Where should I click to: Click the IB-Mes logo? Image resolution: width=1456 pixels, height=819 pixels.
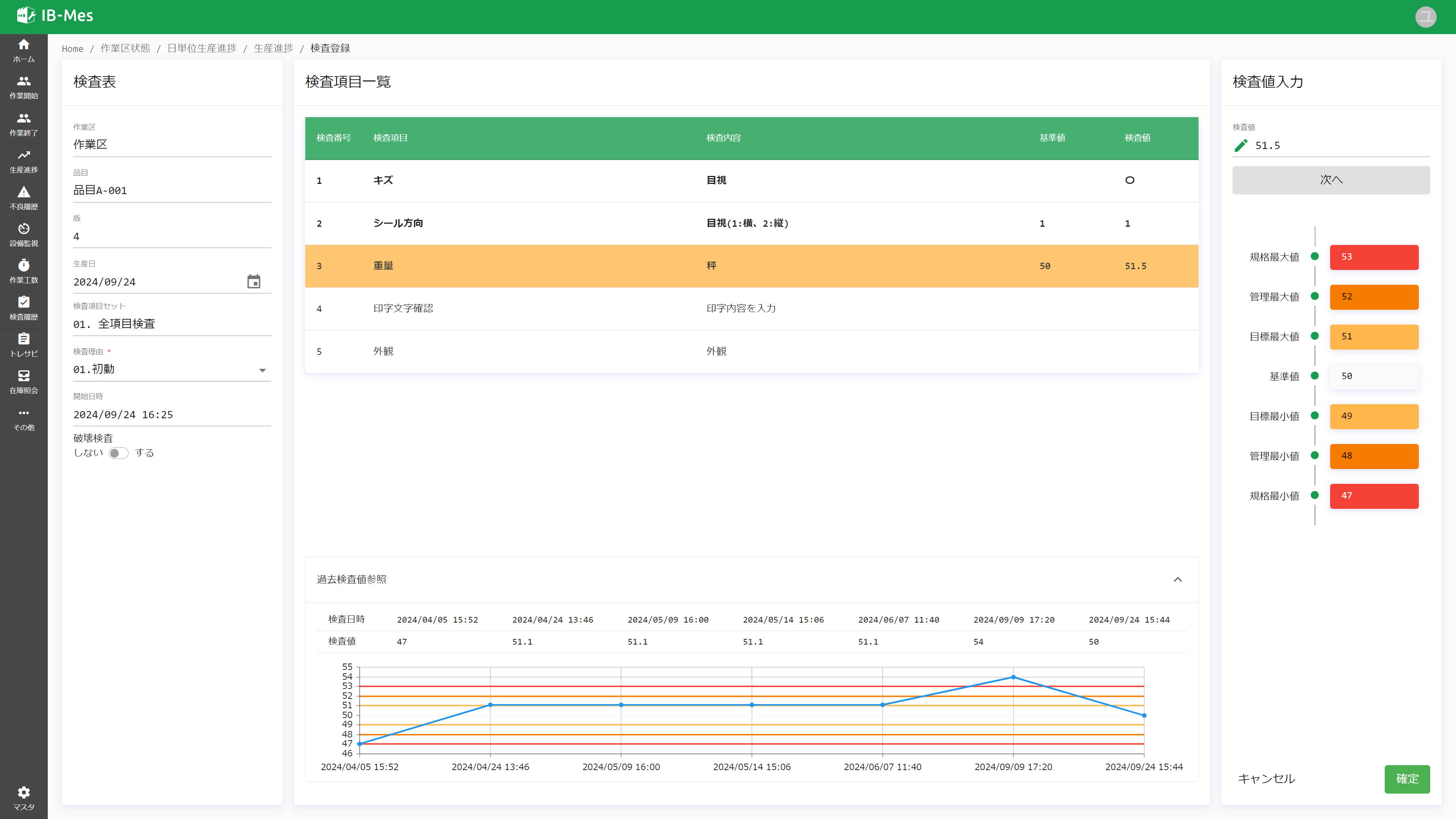tap(55, 15)
